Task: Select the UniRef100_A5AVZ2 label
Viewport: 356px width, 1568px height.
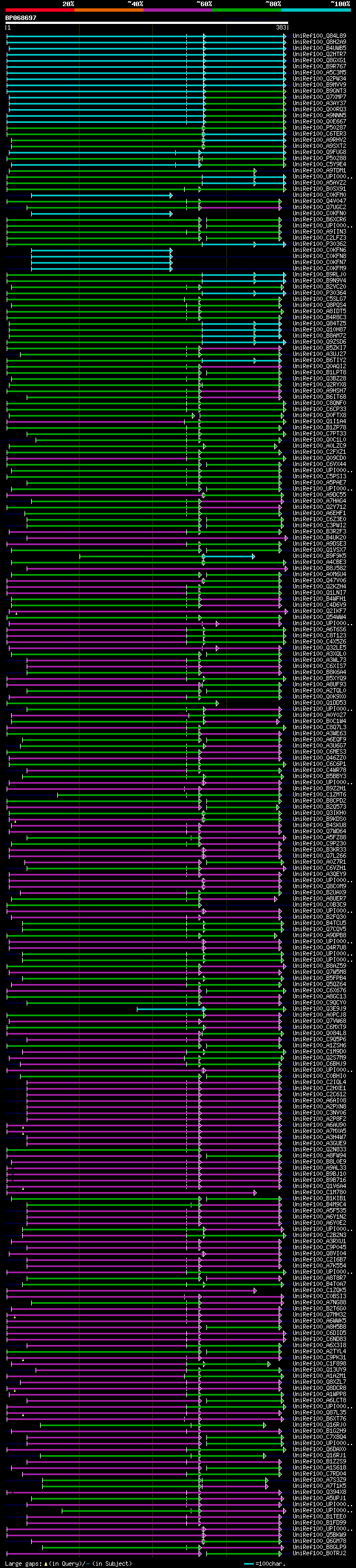Action: 319,182
